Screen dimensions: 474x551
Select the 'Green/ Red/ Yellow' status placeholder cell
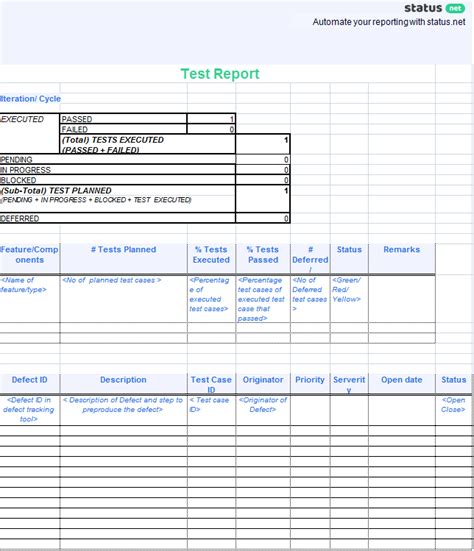[349, 299]
